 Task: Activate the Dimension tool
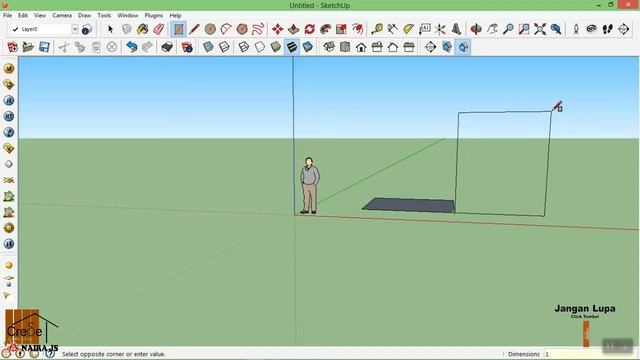tap(393, 29)
